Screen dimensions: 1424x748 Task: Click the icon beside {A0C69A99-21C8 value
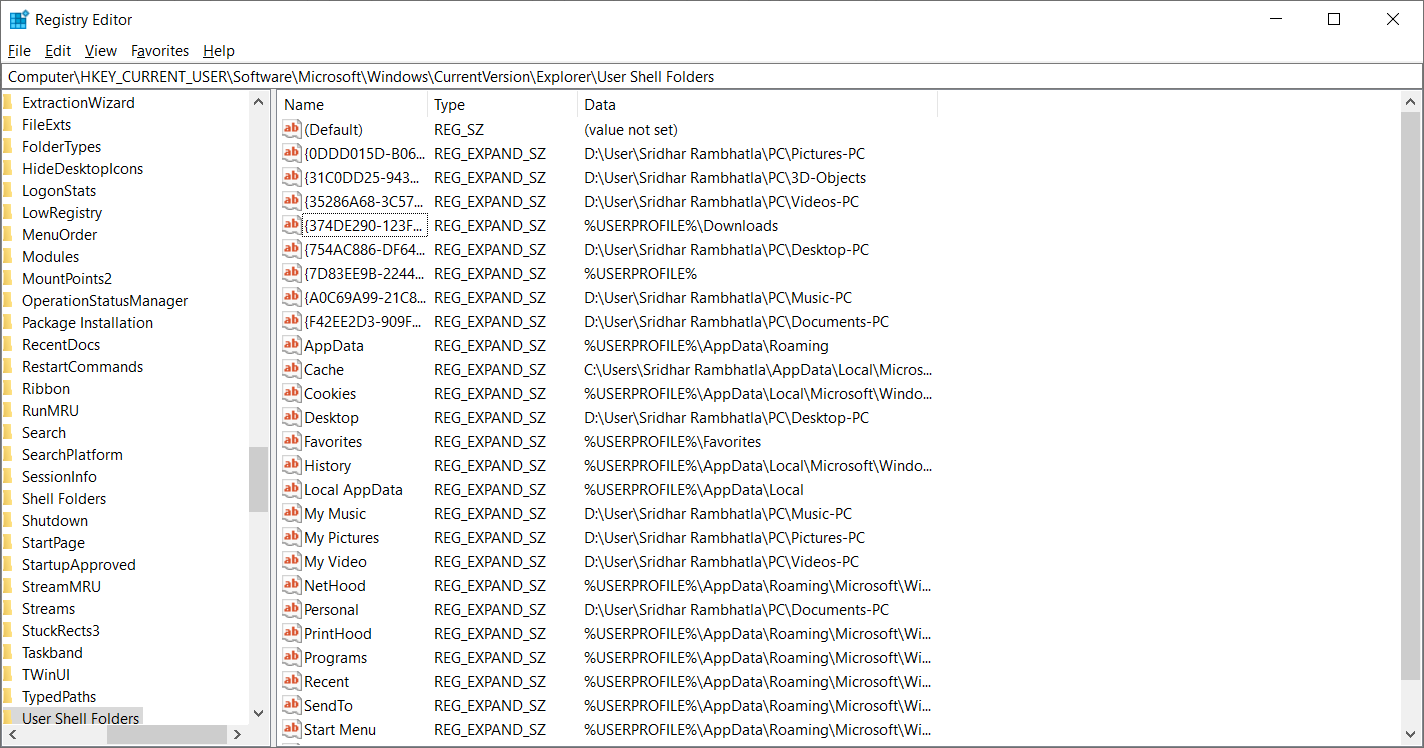click(291, 297)
